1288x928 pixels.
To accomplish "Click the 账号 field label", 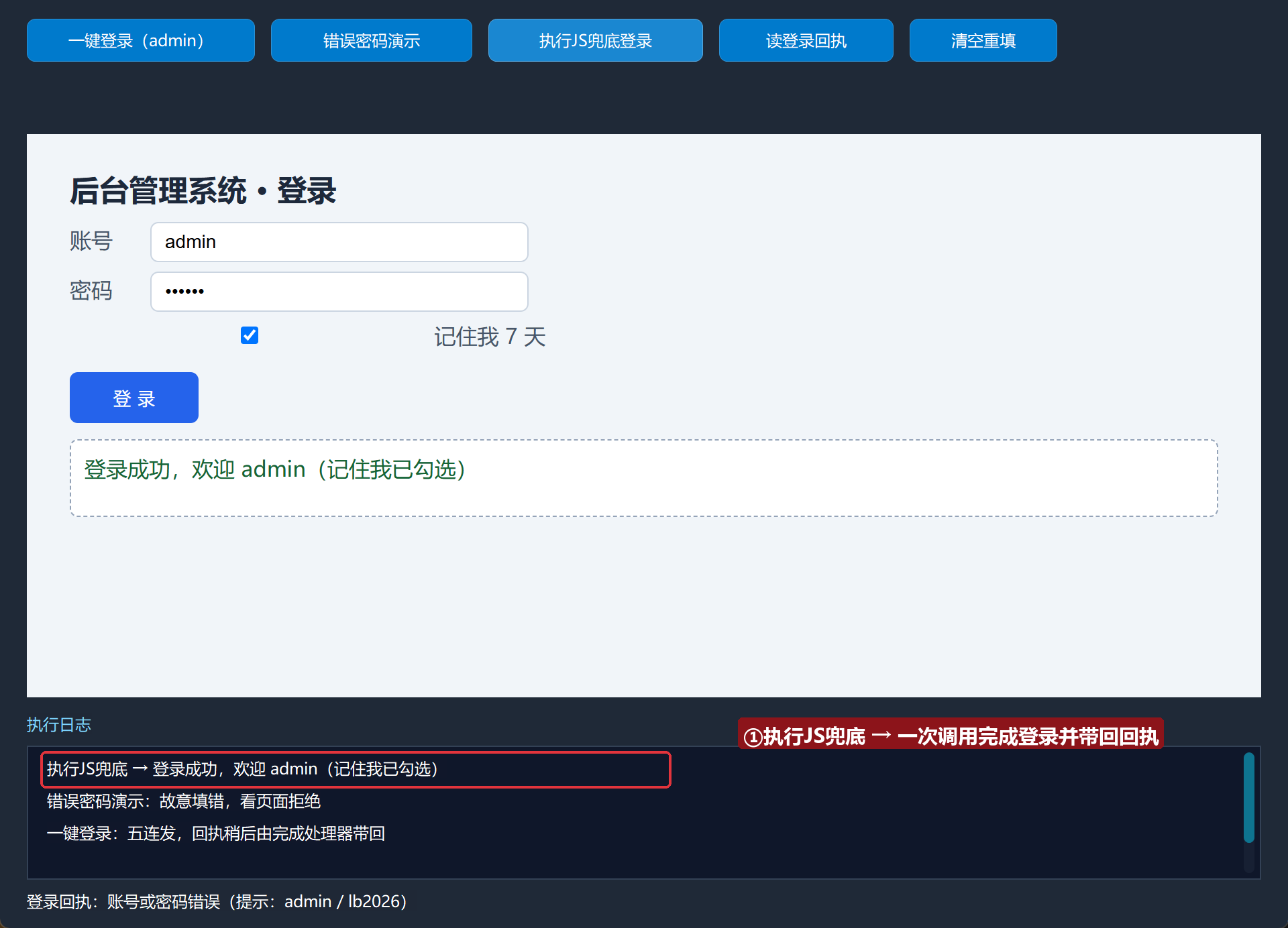I will click(91, 241).
